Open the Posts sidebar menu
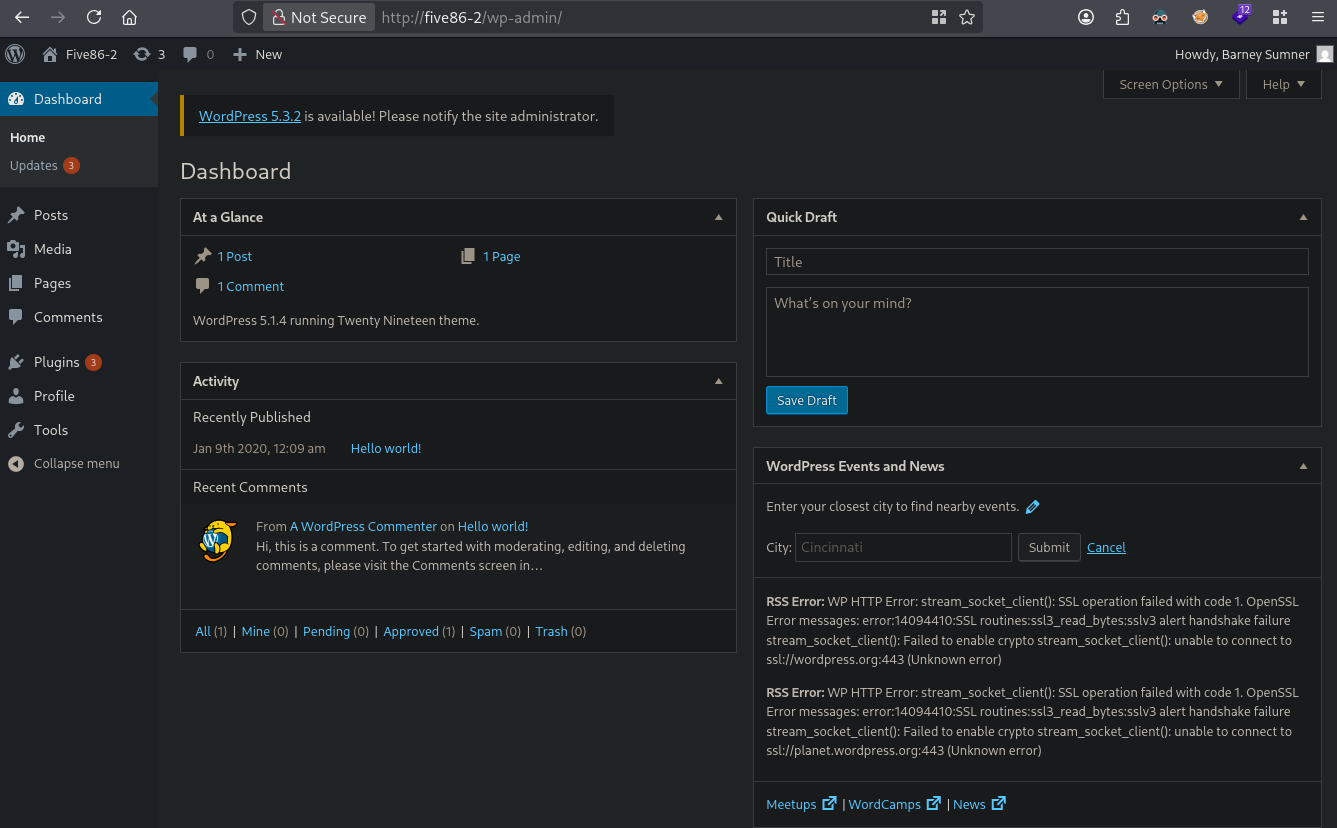 (x=79, y=215)
